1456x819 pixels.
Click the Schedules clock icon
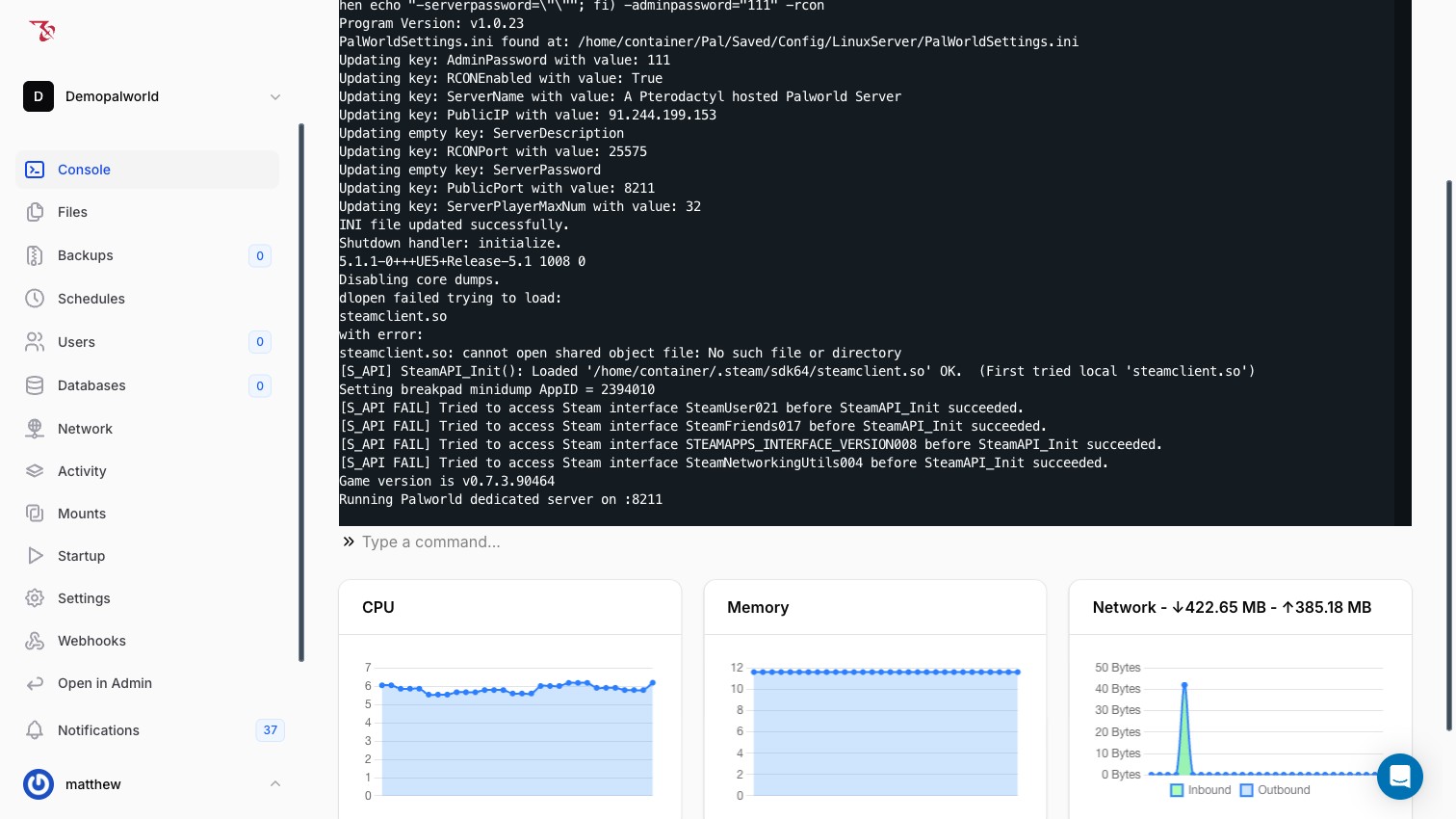(x=35, y=299)
